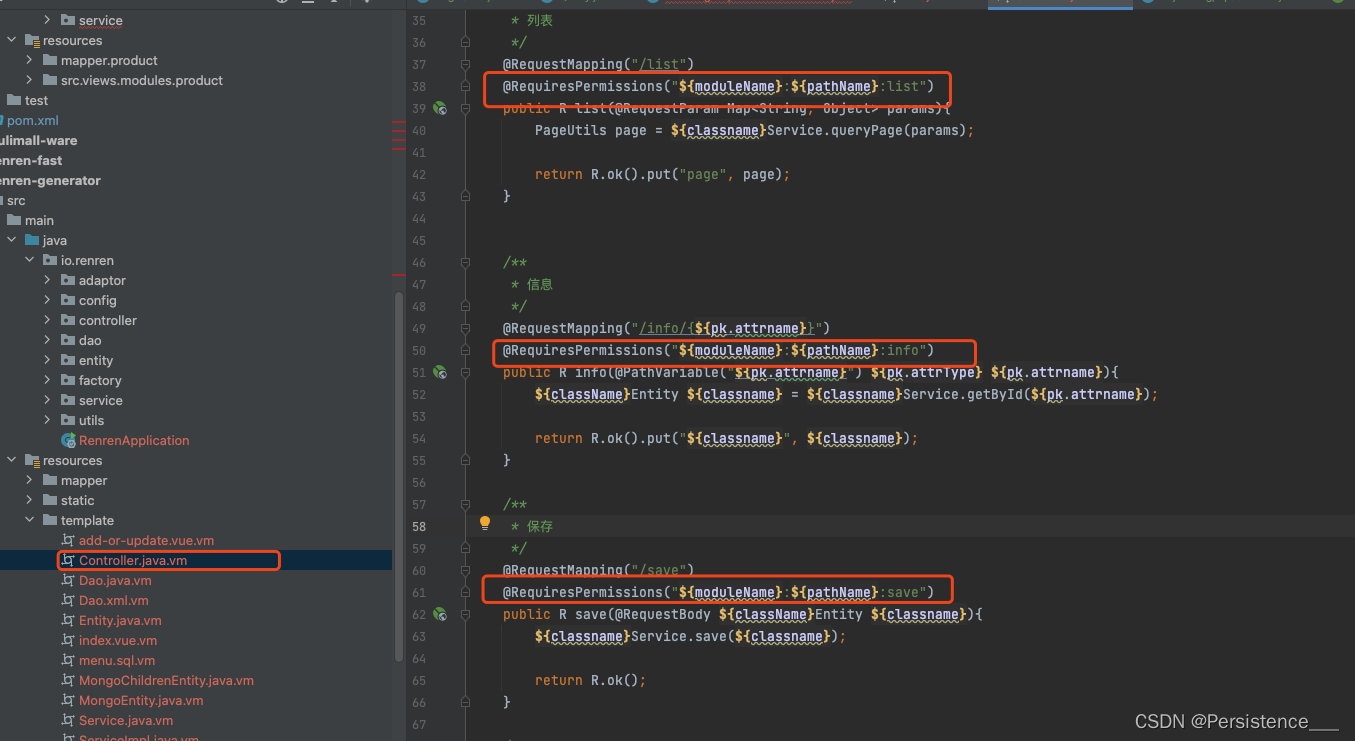Expand the utils package

coord(48,420)
